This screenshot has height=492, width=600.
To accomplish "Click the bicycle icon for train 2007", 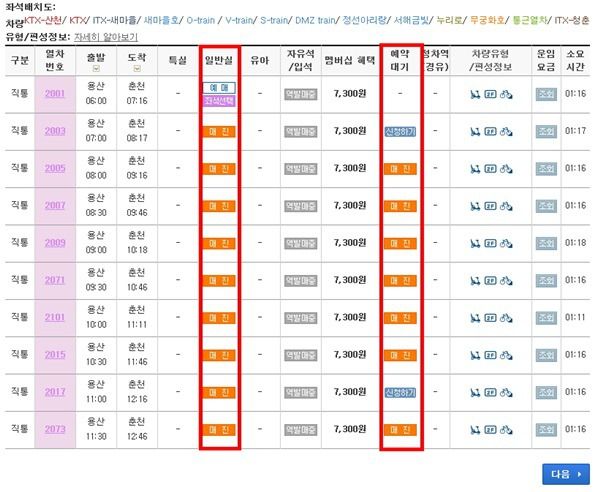I will coord(506,206).
